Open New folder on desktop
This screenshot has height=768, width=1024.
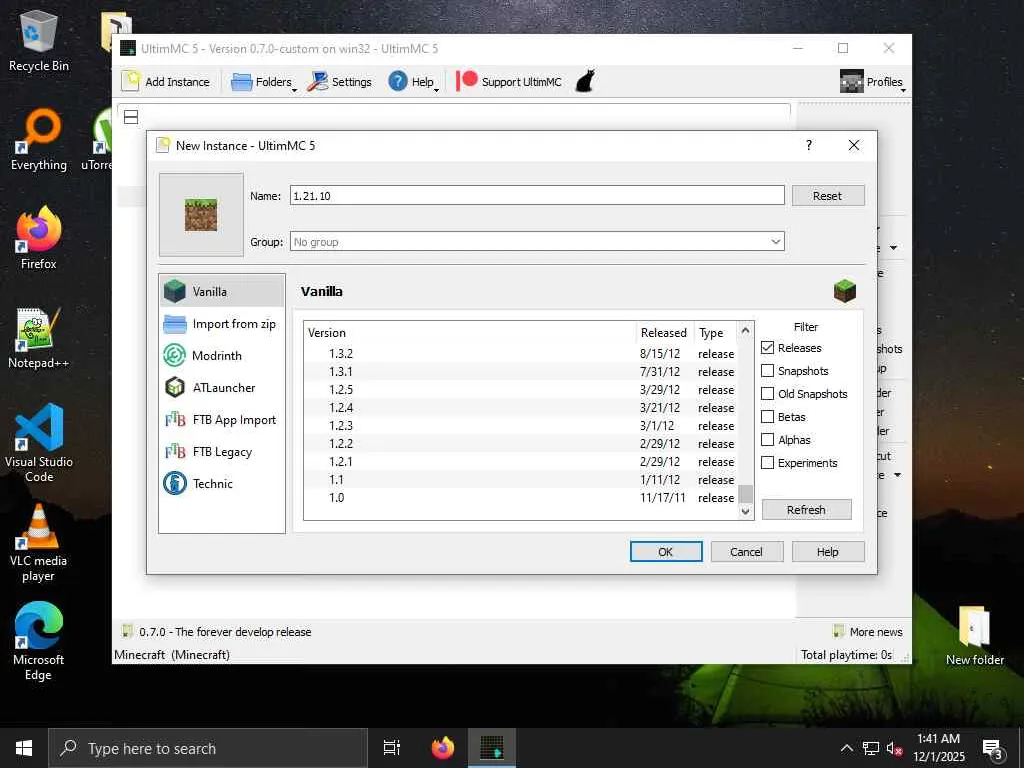coord(975,635)
